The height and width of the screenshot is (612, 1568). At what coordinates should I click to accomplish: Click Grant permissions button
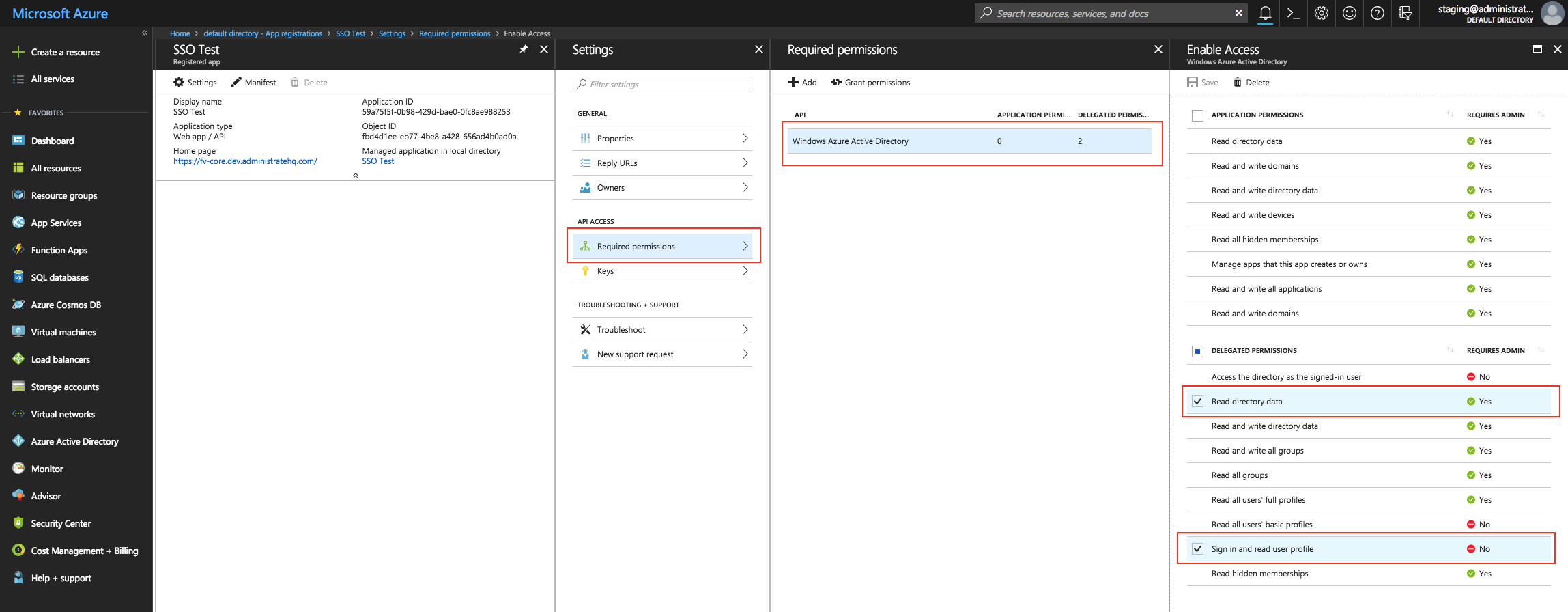[x=870, y=82]
